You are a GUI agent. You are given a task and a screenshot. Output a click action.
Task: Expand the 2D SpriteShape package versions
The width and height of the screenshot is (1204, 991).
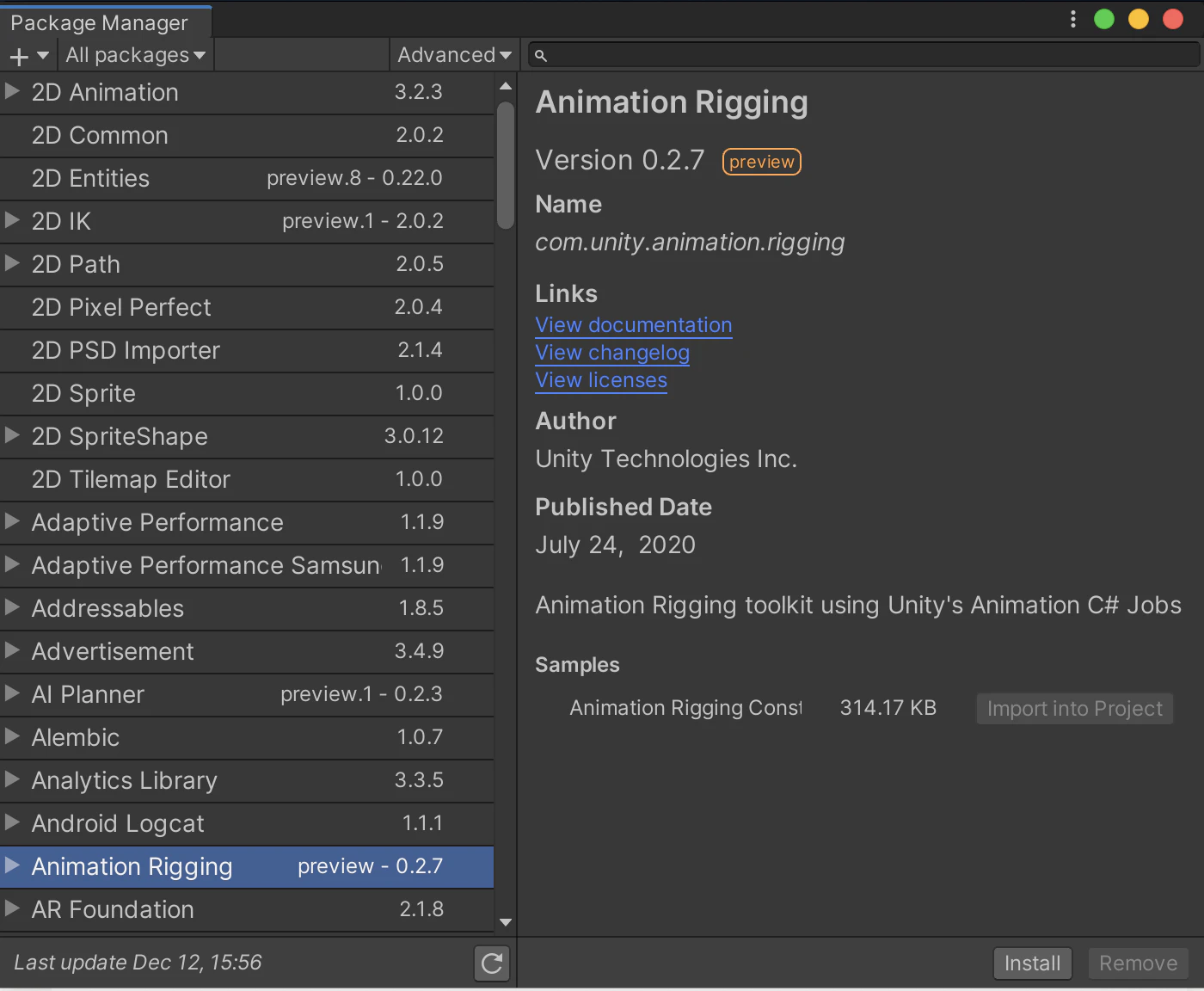coord(12,435)
